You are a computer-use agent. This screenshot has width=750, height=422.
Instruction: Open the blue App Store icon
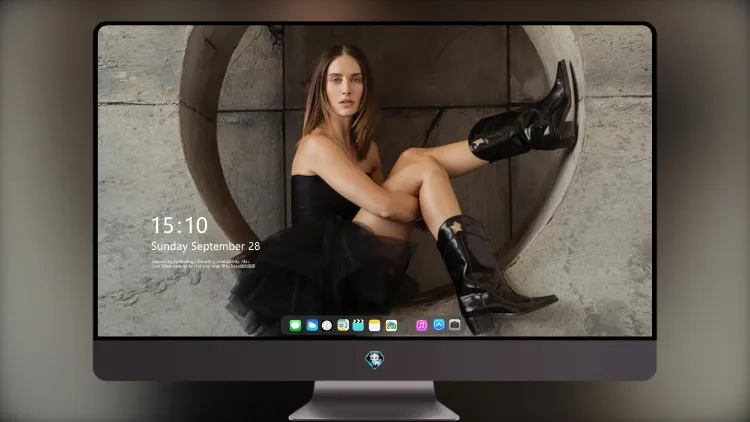pyautogui.click(x=439, y=325)
